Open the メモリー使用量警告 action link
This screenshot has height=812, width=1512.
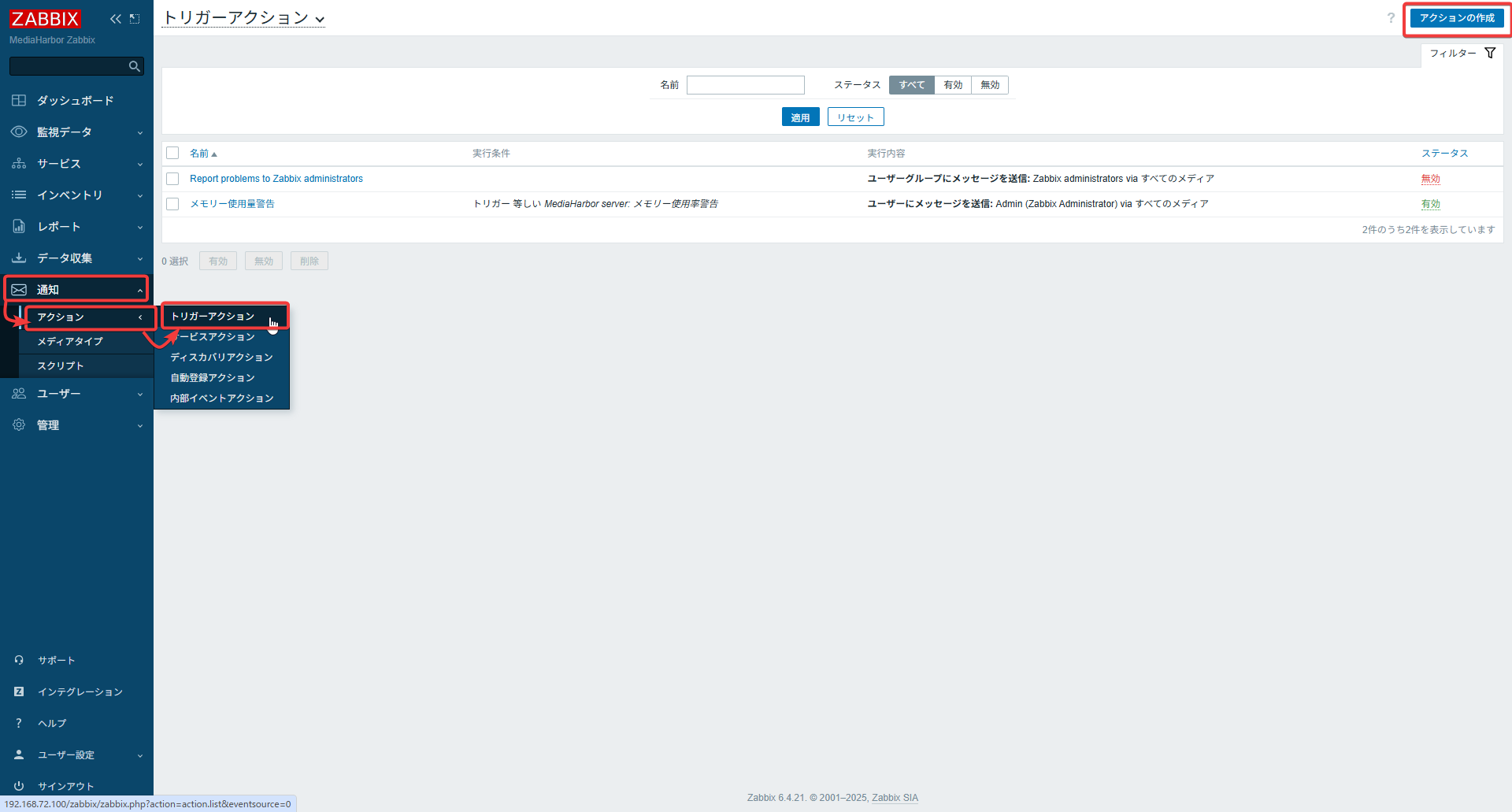point(232,204)
